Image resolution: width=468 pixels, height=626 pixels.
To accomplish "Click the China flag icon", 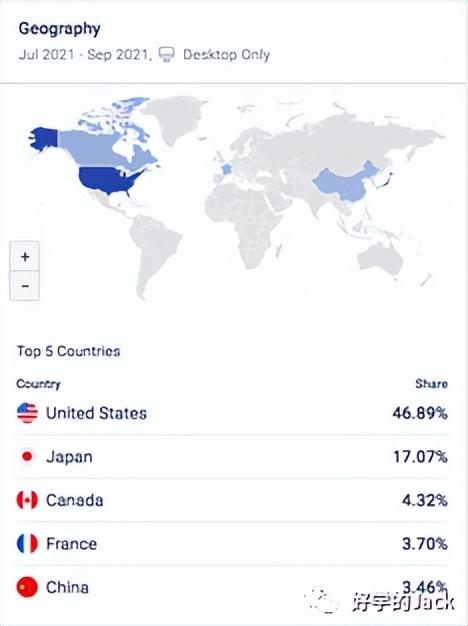I will (27, 587).
